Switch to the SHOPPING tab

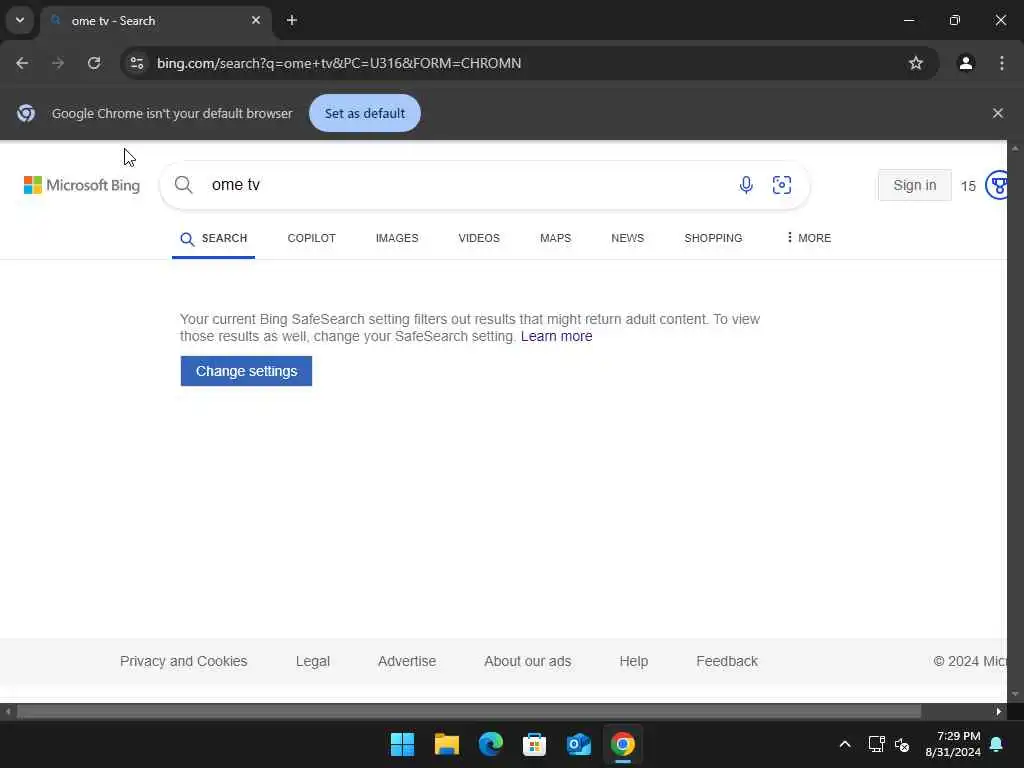pos(713,238)
